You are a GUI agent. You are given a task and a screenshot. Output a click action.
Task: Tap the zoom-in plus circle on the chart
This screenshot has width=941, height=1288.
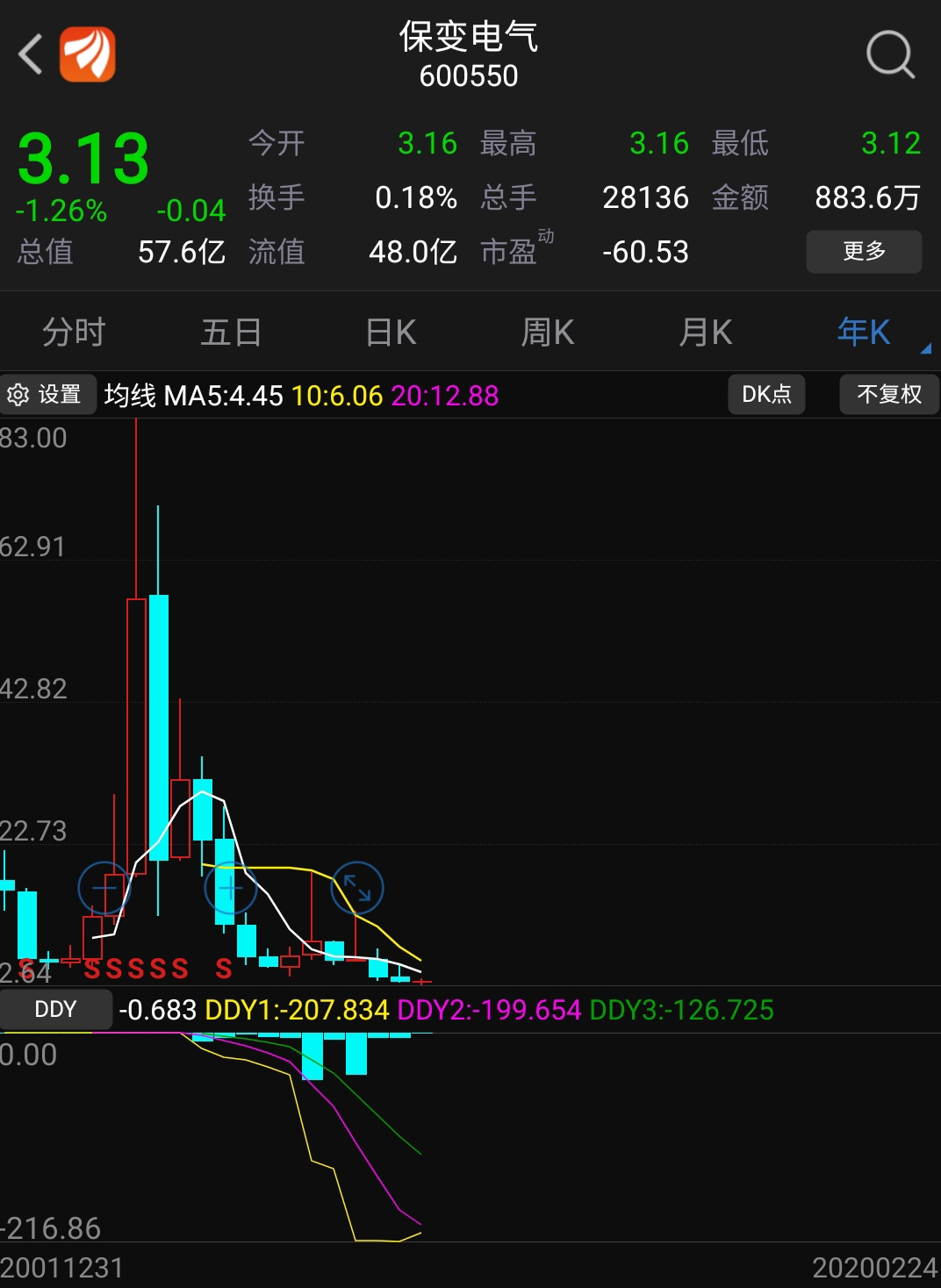[231, 888]
